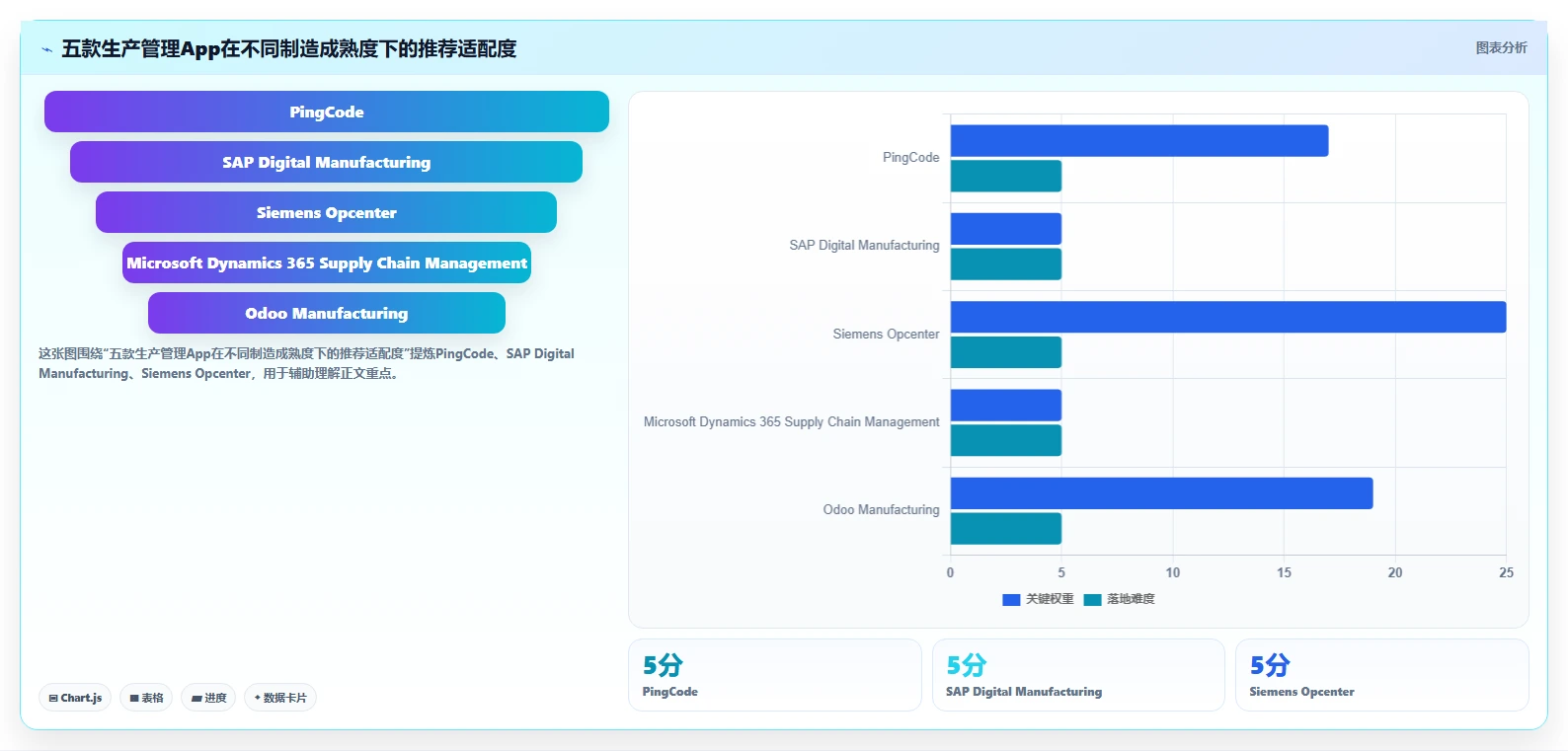Click the SAP Digital Manufacturing 5分 card
Viewport: 1568px width, 751px height.
(1078, 675)
